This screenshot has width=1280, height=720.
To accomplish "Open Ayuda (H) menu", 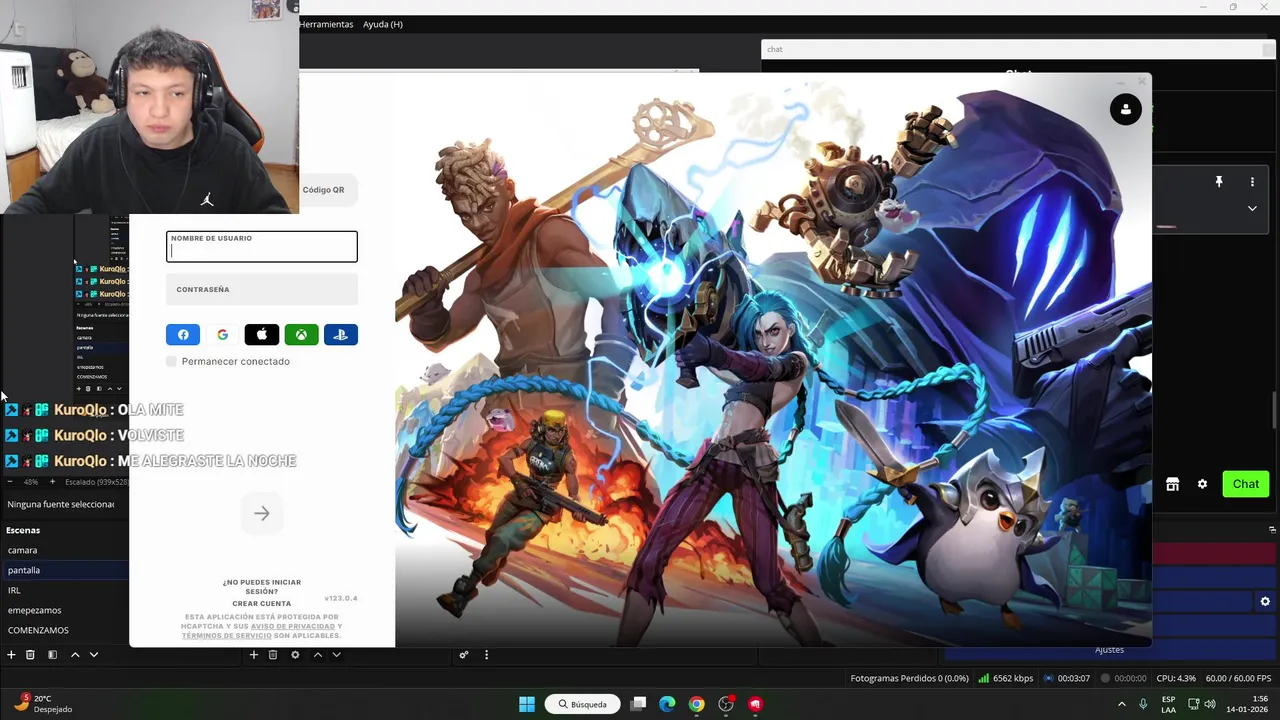I will click(x=383, y=24).
